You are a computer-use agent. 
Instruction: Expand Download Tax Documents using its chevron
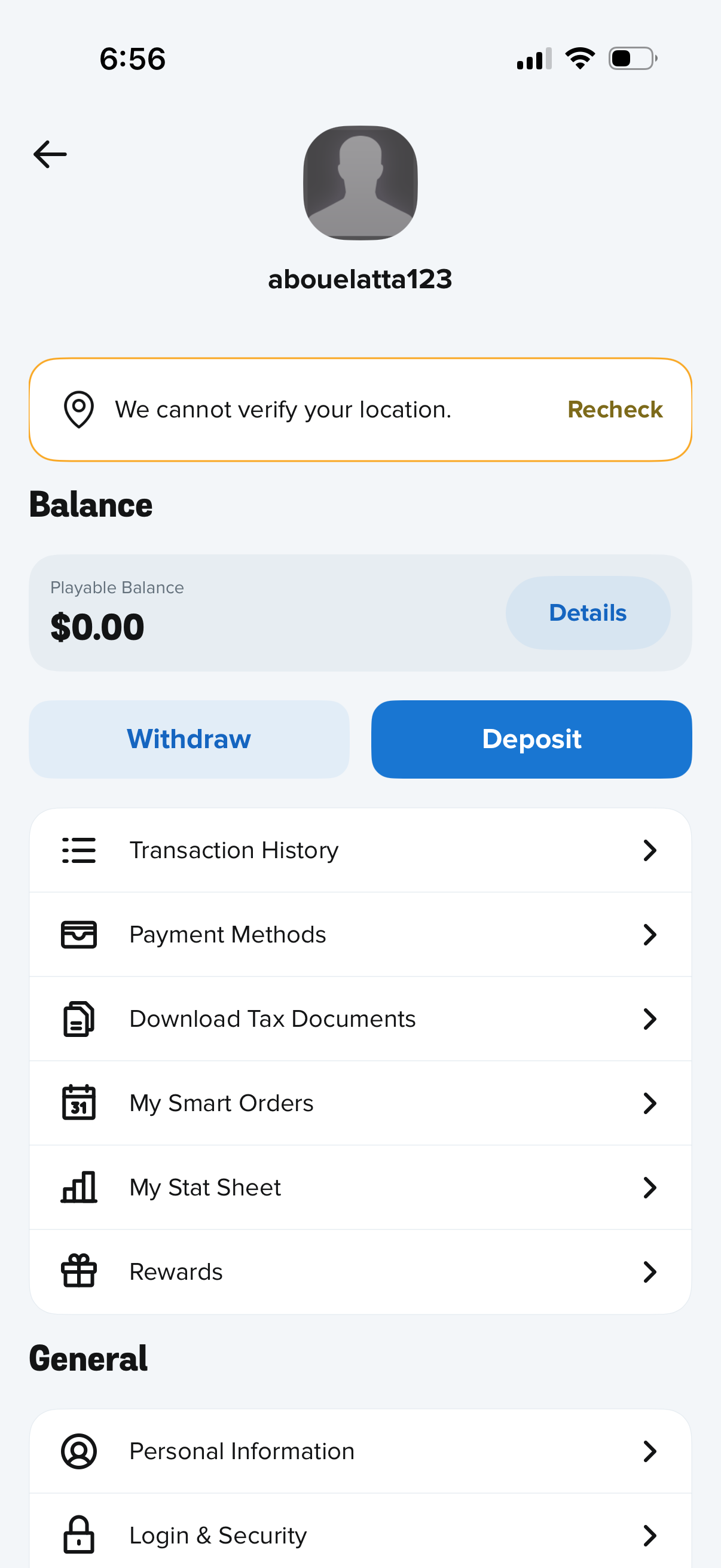click(650, 1019)
